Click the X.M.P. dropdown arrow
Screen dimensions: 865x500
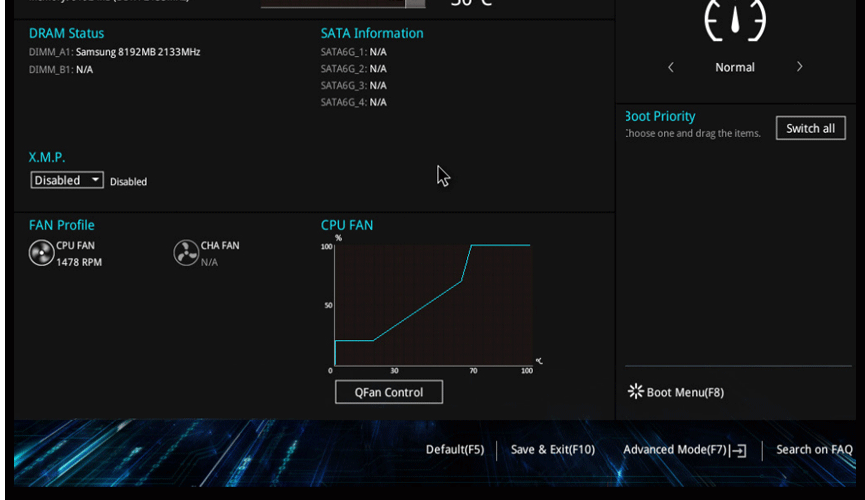[95, 180]
